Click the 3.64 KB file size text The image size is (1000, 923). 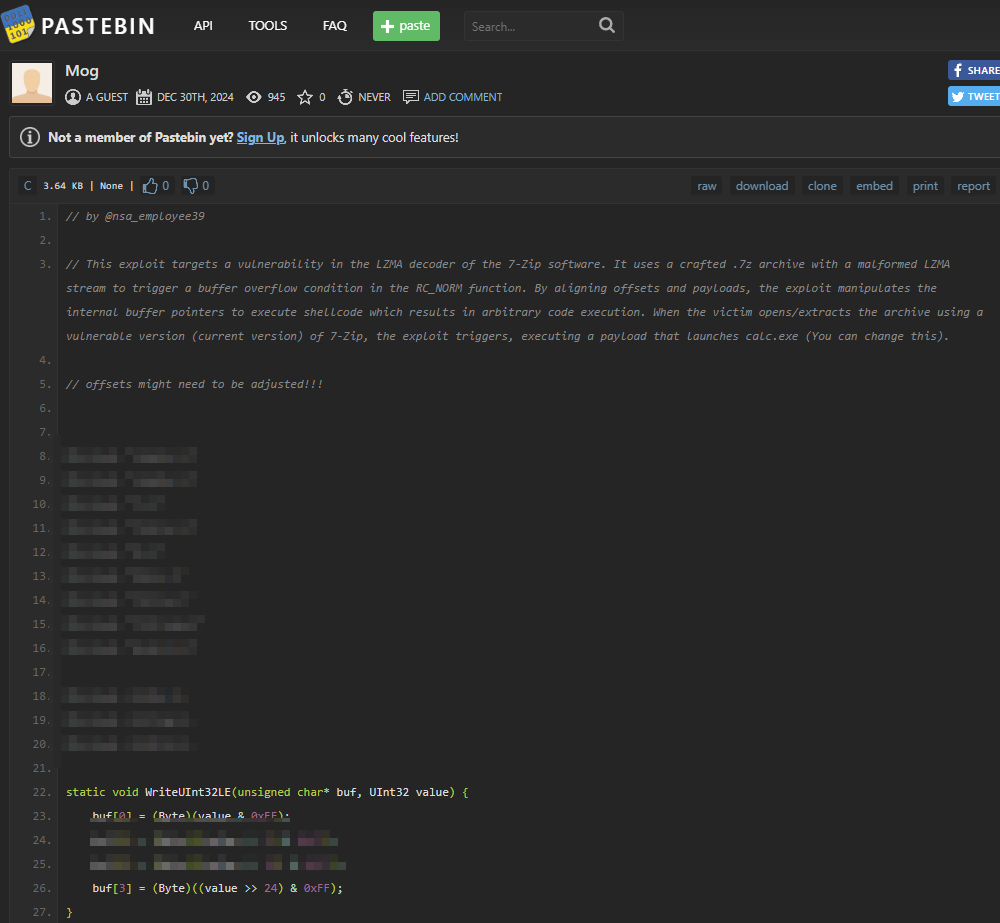(62, 186)
